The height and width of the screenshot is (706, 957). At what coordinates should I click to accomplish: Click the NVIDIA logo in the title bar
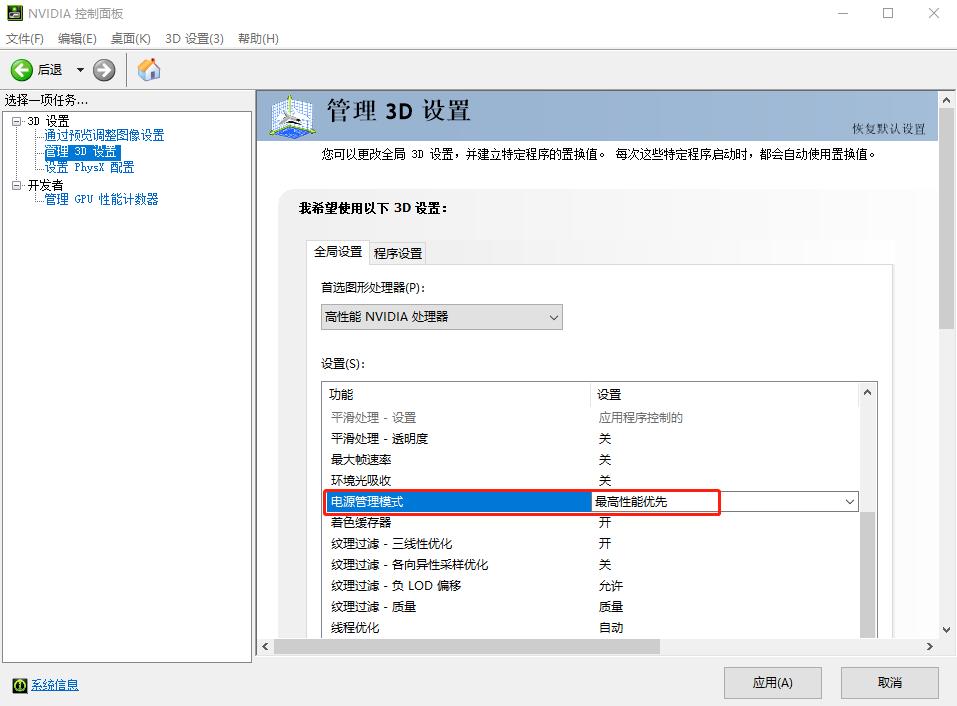tap(14, 13)
